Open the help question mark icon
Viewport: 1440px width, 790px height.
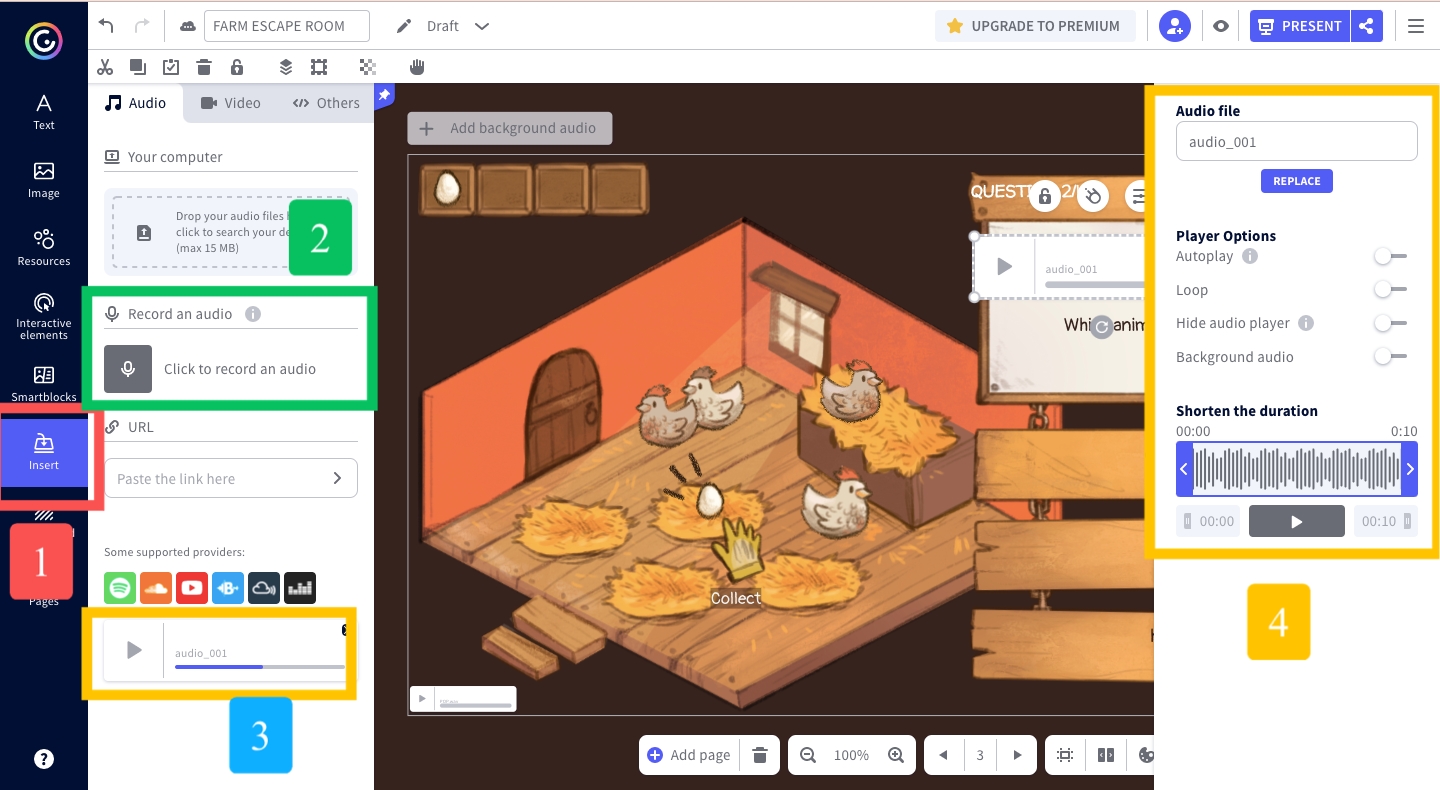coord(44,759)
